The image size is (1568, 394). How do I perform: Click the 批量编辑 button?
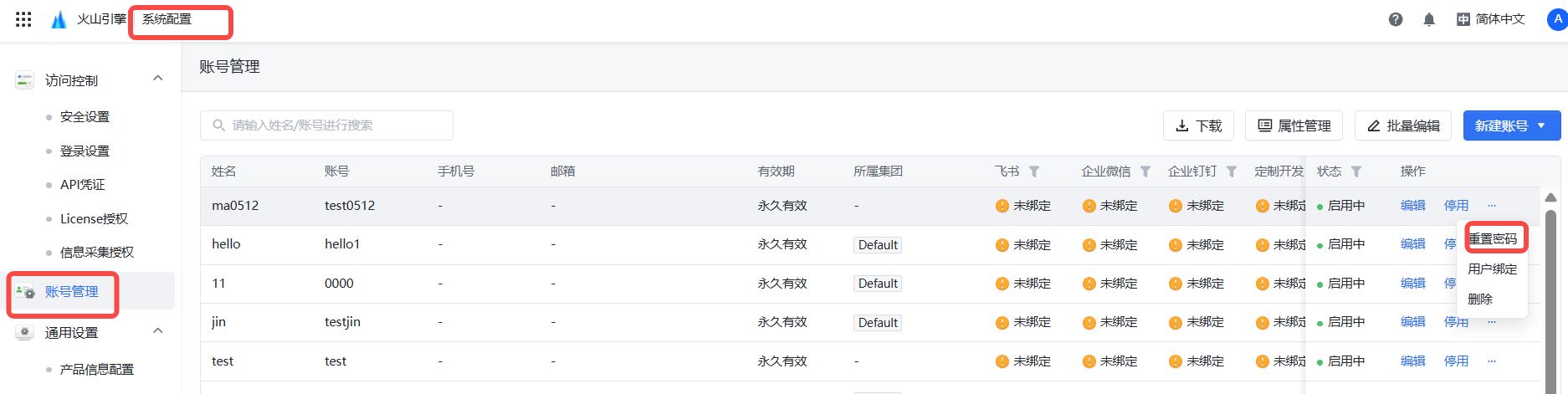1403,125
